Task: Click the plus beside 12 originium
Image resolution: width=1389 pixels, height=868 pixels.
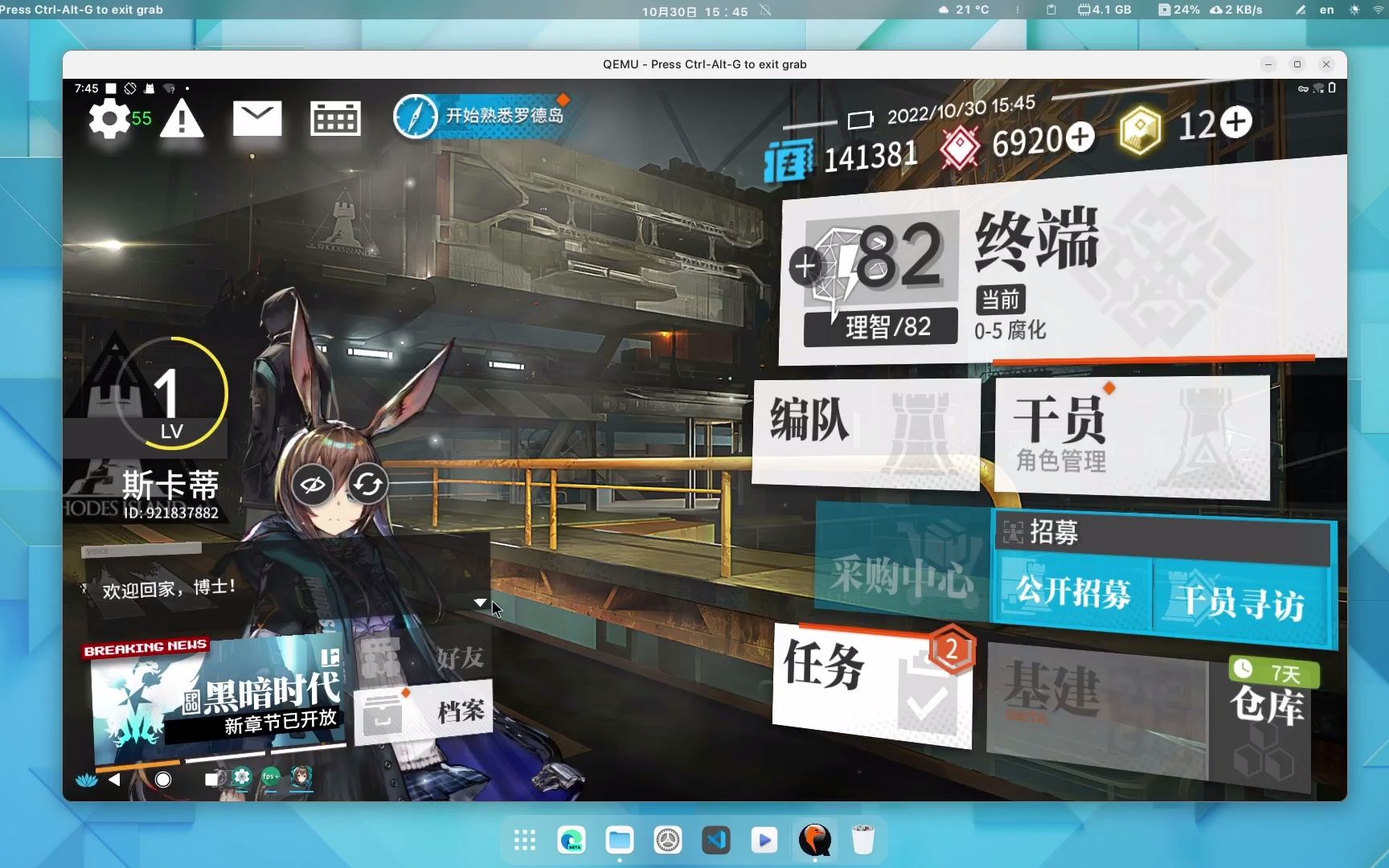Action: coord(1235,122)
